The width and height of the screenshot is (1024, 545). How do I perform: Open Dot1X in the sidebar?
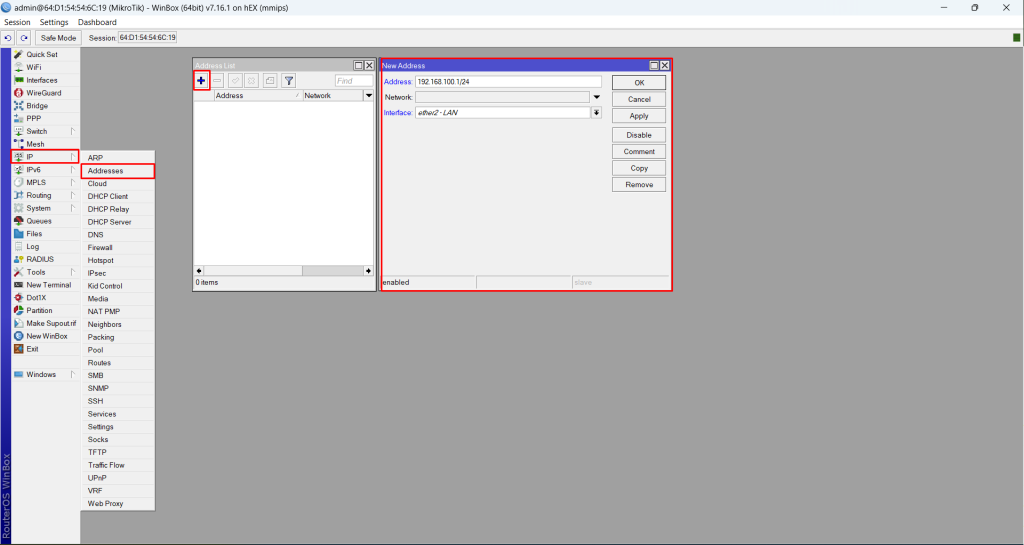click(36, 298)
